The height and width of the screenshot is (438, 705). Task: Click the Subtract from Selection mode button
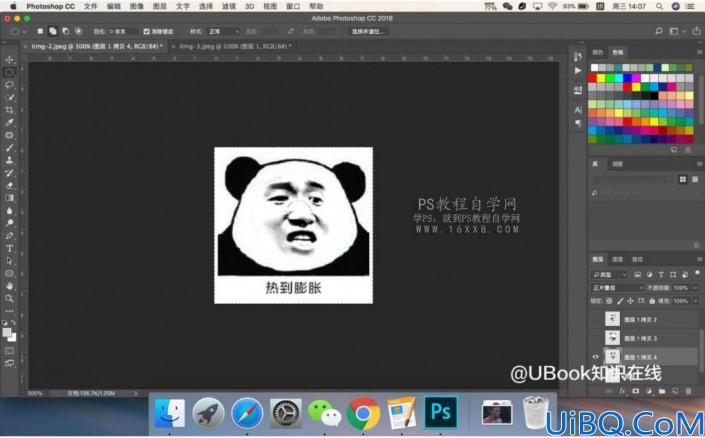click(66, 31)
